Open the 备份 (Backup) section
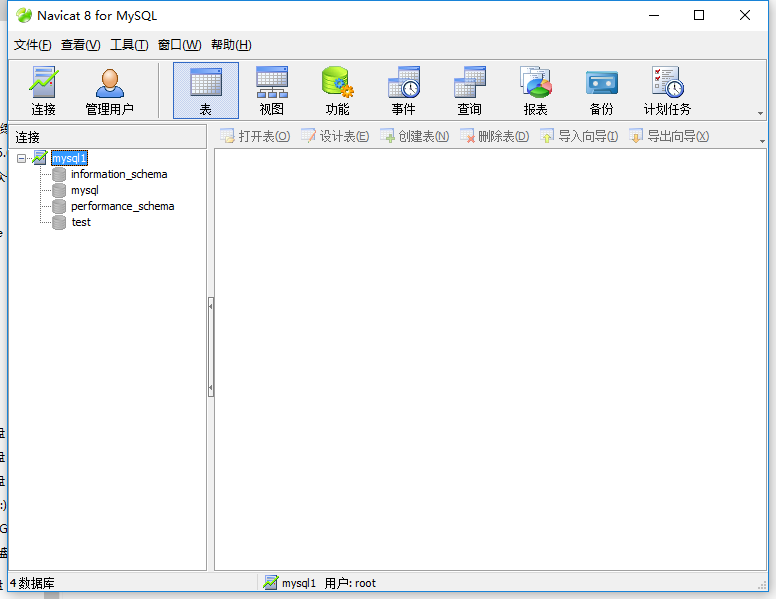The width and height of the screenshot is (776, 599). pyautogui.click(x=601, y=91)
